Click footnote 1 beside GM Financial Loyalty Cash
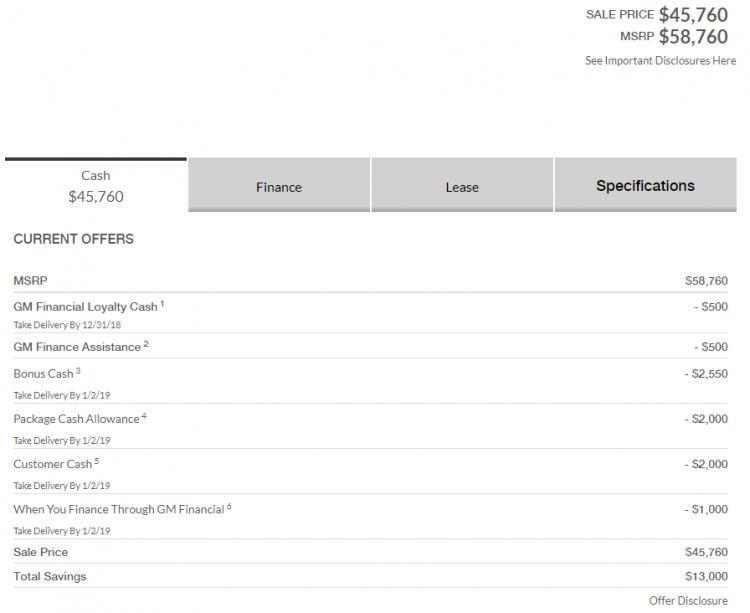The image size is (750, 613). click(162, 303)
